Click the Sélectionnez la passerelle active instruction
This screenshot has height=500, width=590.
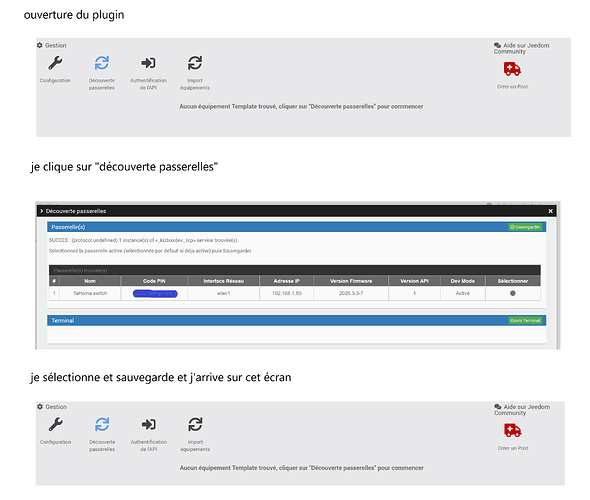coord(151,251)
